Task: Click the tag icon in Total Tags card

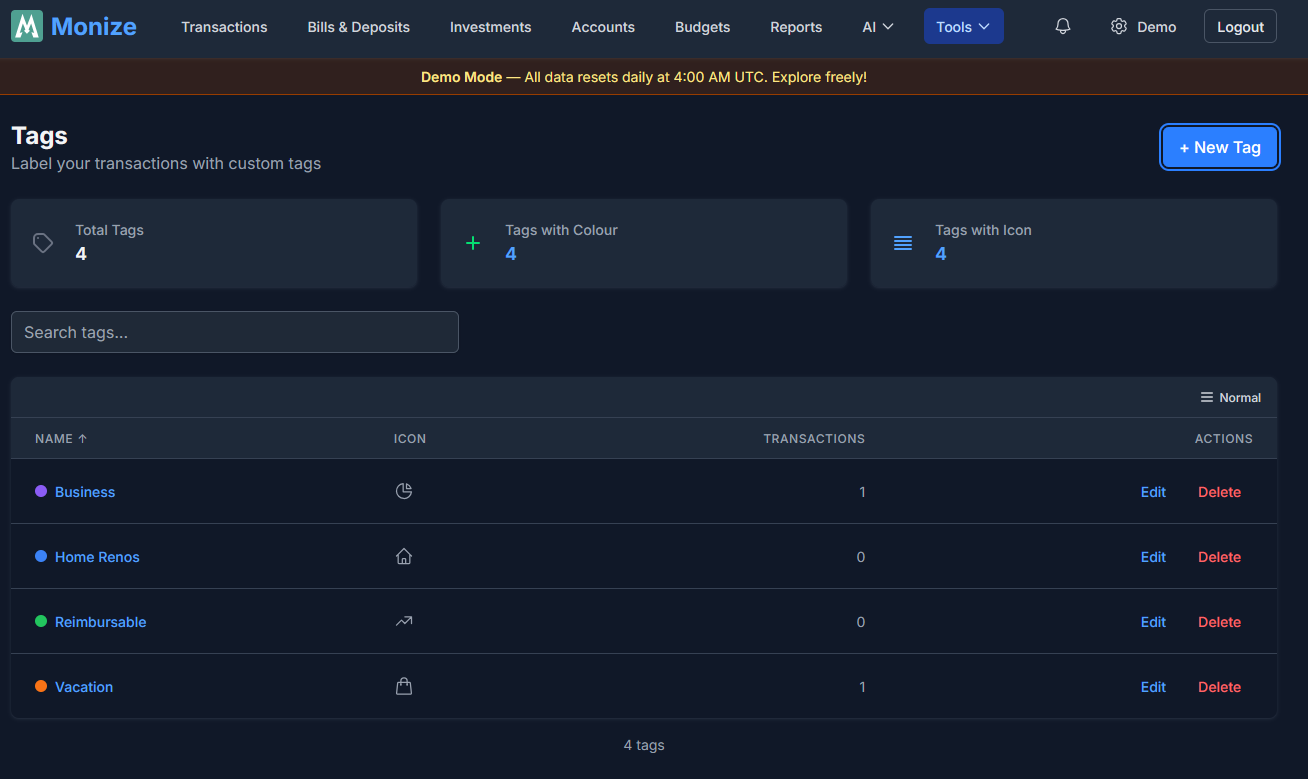Action: 43,243
